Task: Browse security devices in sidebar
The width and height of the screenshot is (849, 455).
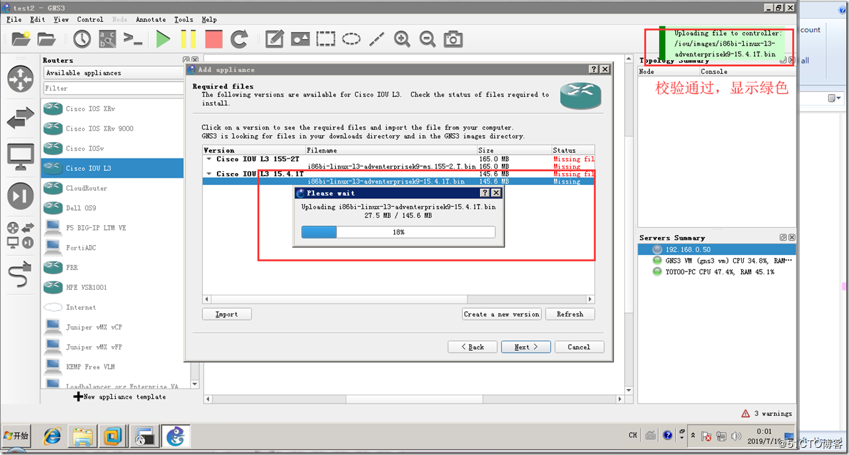Action: click(21, 196)
